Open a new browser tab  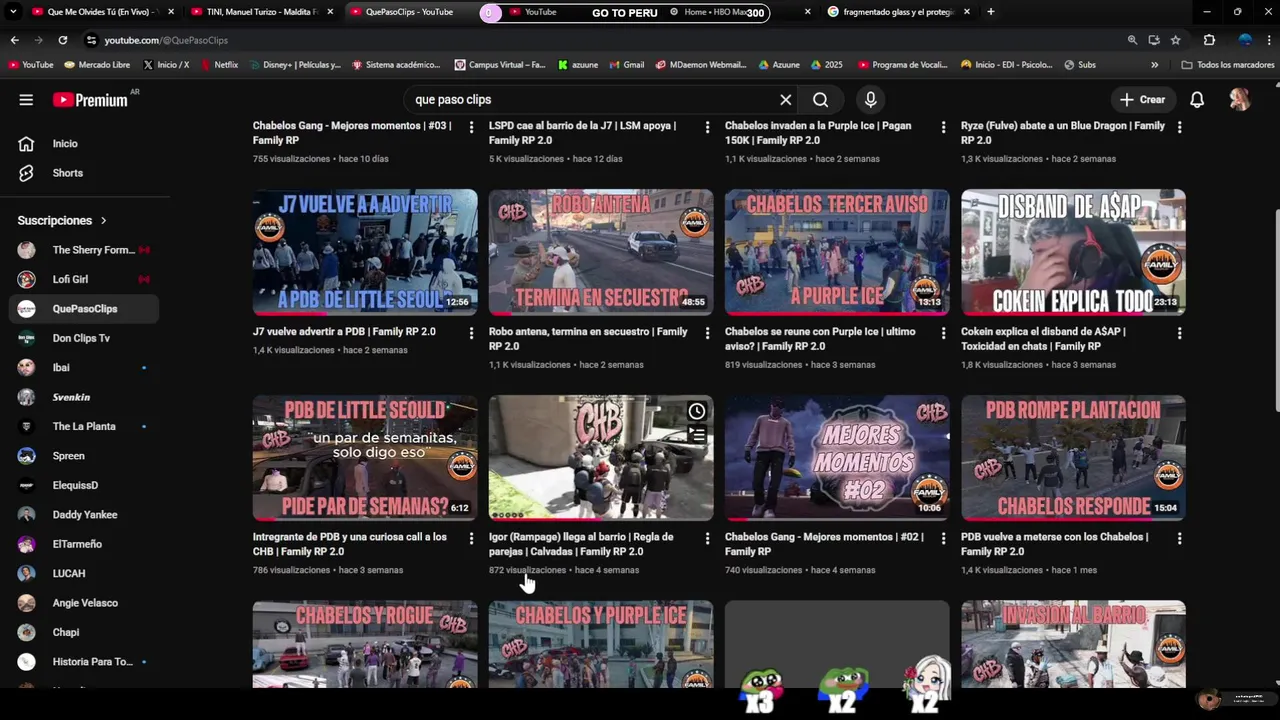(x=991, y=12)
